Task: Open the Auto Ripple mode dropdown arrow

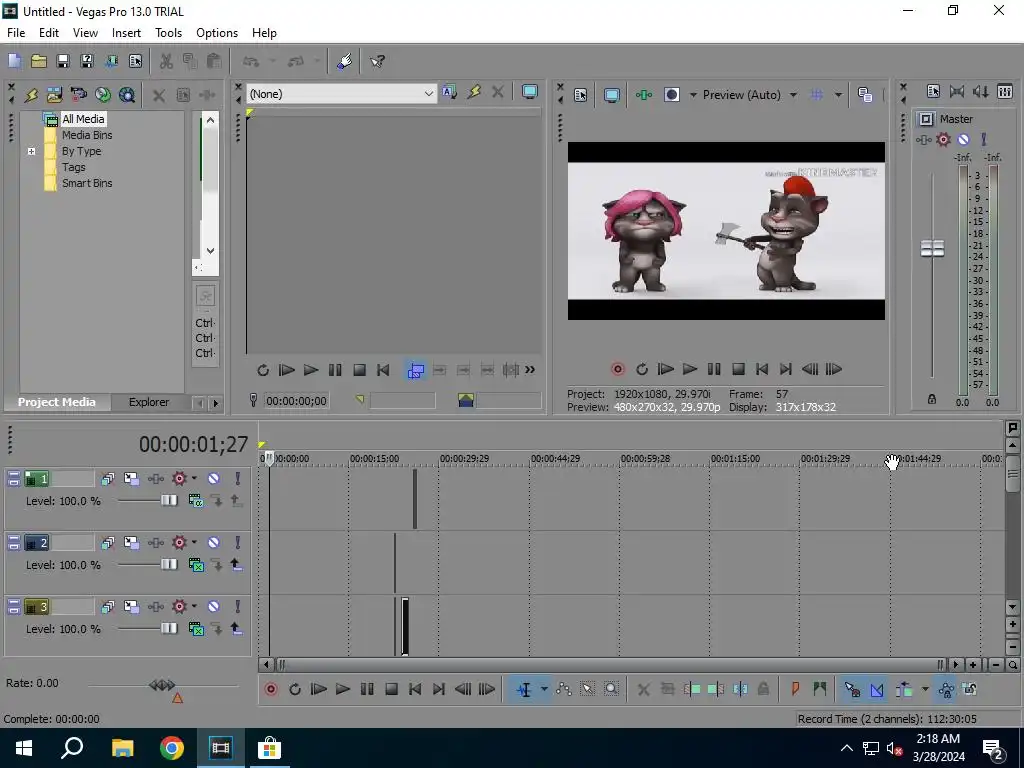Action: [925, 690]
